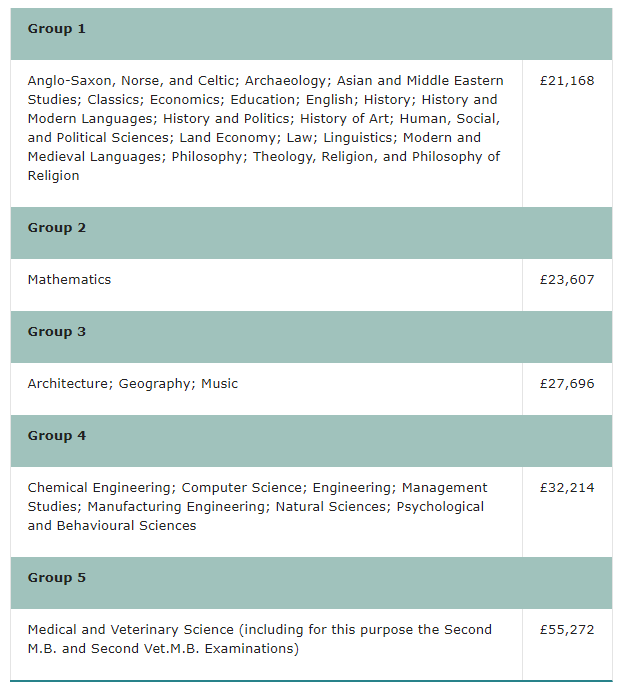Click the Group 2 header row
Viewport: 622px width, 690px height.
(x=311, y=233)
